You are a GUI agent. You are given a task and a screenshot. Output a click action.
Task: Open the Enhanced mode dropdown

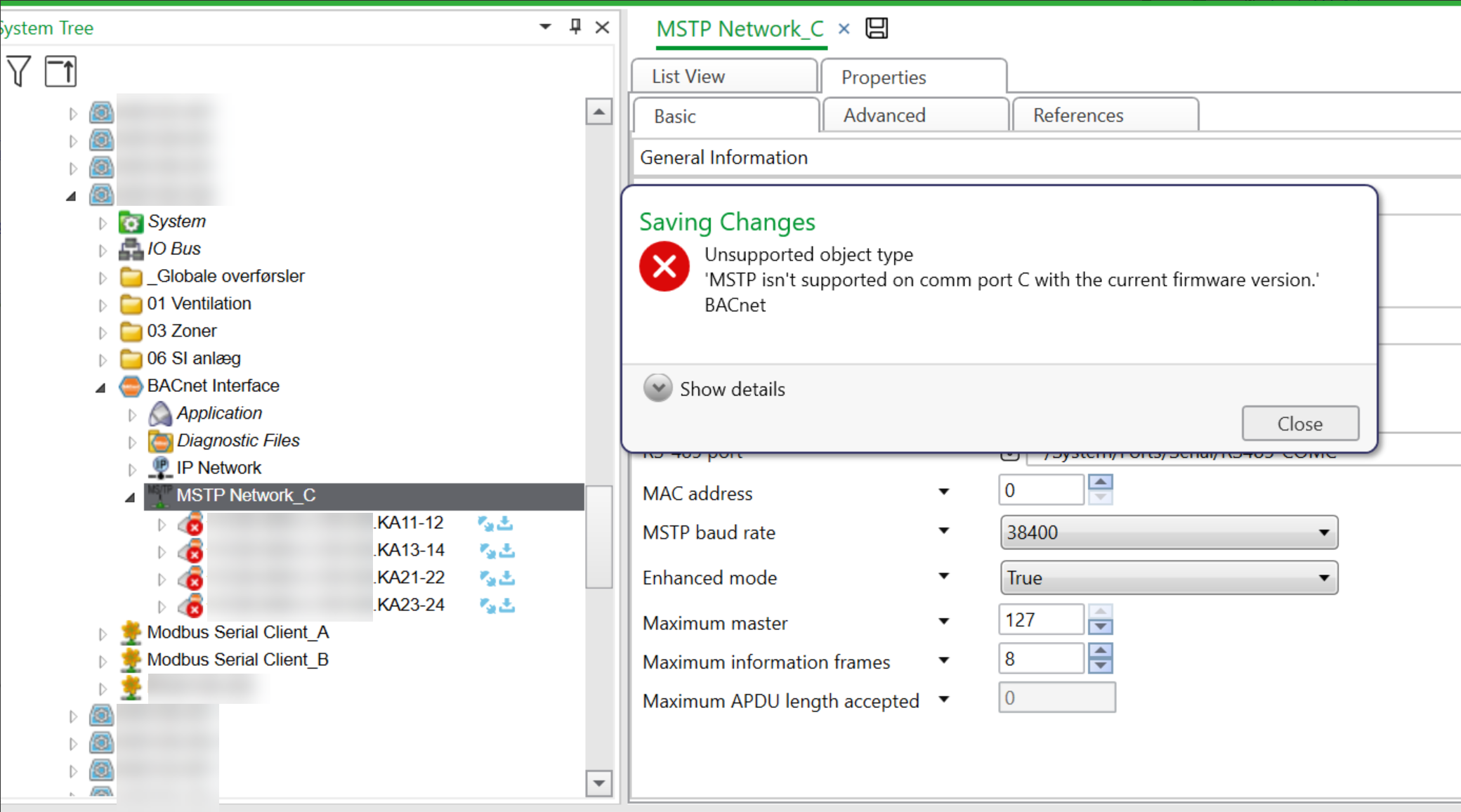tap(1169, 578)
